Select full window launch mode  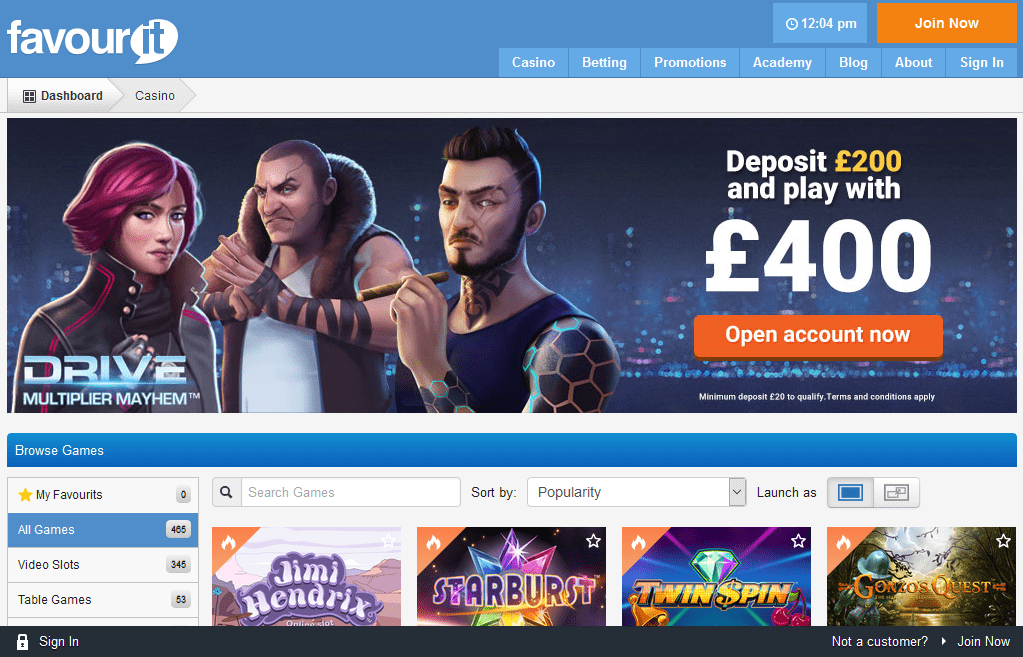coord(850,493)
